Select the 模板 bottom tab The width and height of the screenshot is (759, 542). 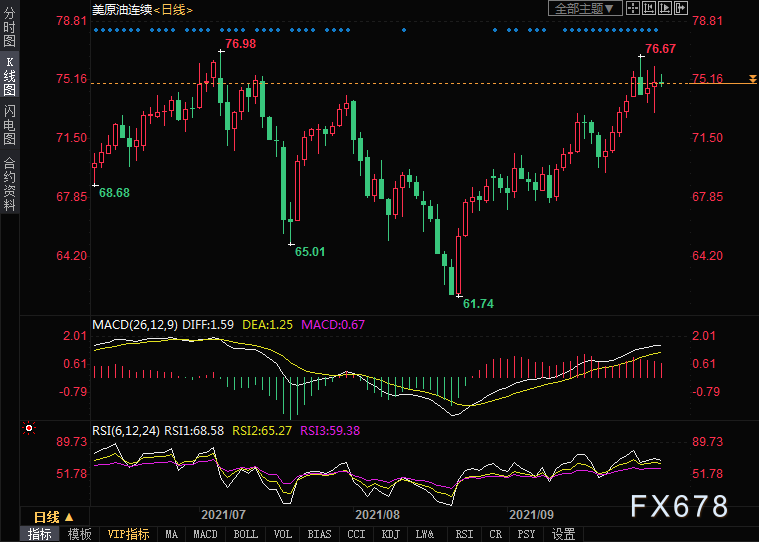pyautogui.click(x=79, y=534)
